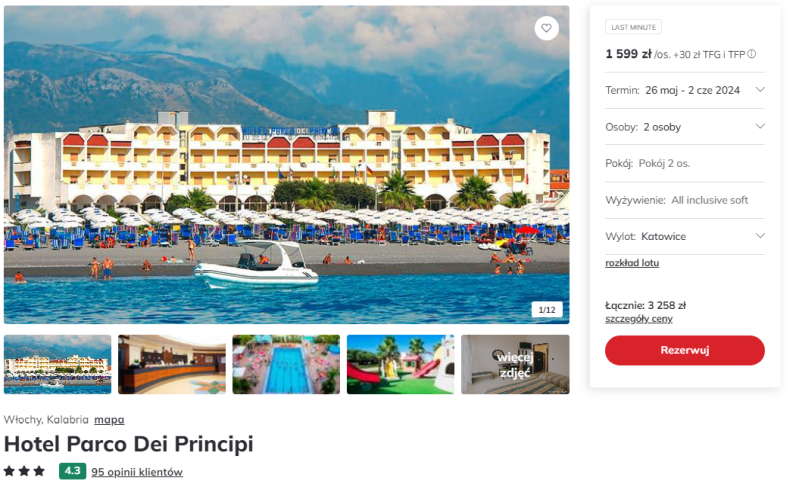The height and width of the screenshot is (484, 790).
Task: Click the info icon next to TFG i TFP
Action: [751, 54]
